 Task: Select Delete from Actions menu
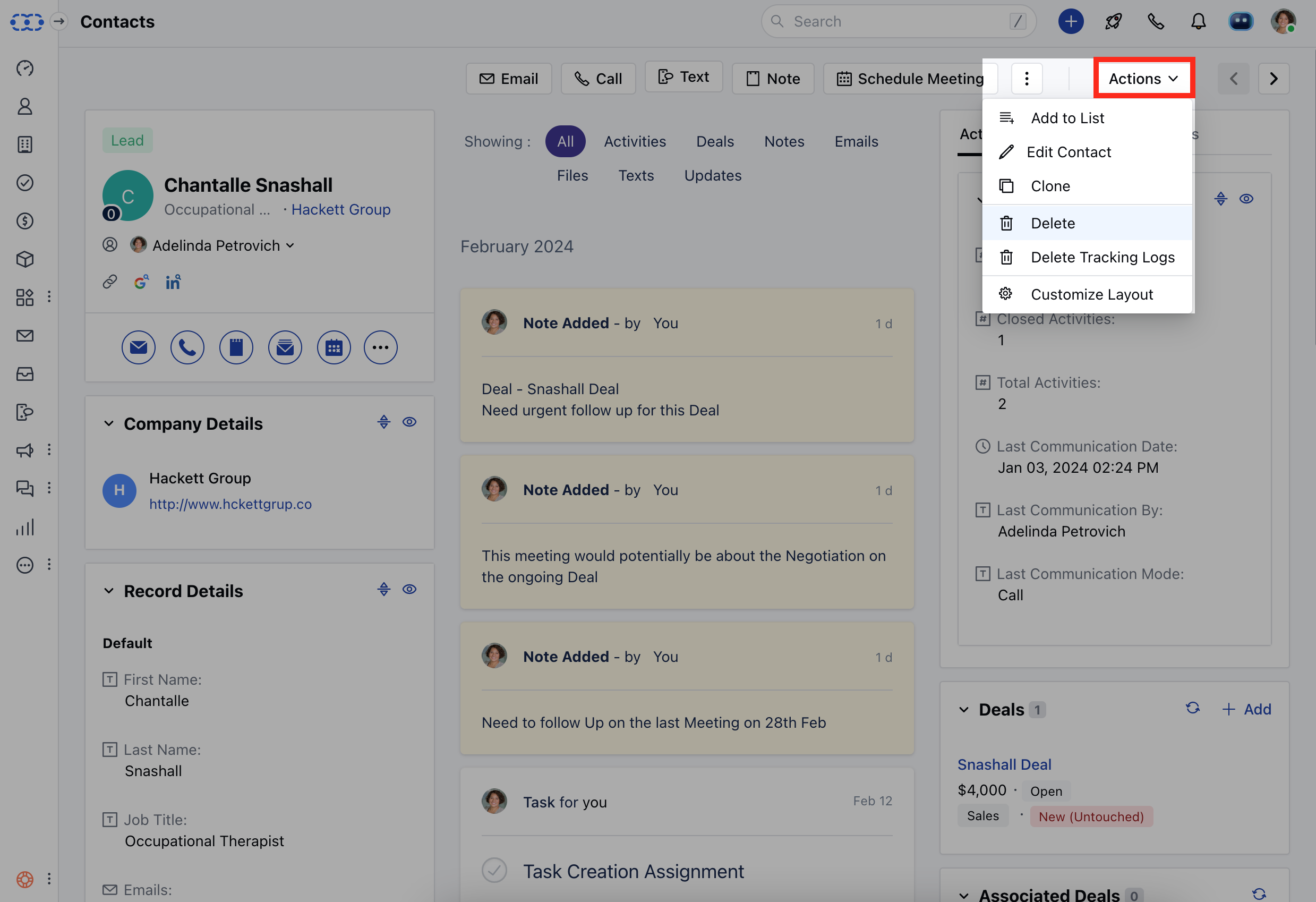coord(1053,223)
